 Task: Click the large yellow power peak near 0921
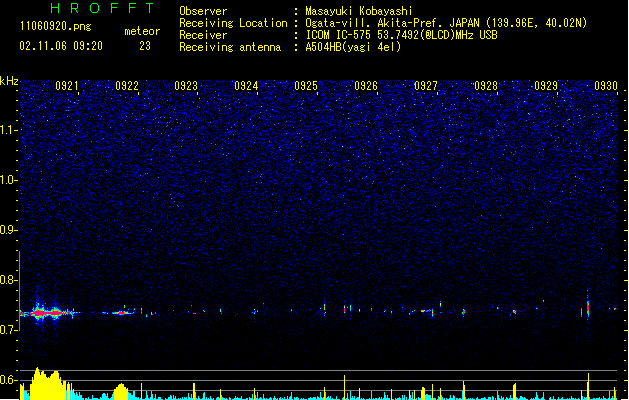pyautogui.click(x=46, y=384)
